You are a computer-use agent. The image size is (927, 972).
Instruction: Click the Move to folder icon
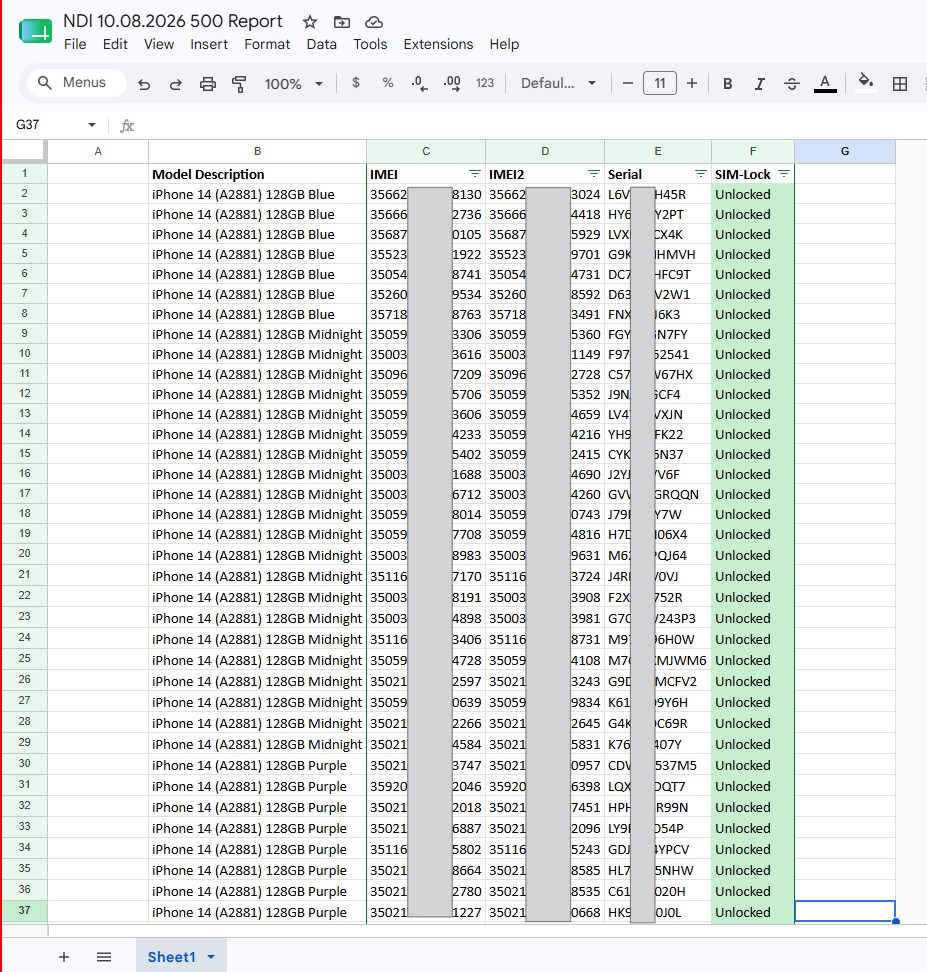342,22
